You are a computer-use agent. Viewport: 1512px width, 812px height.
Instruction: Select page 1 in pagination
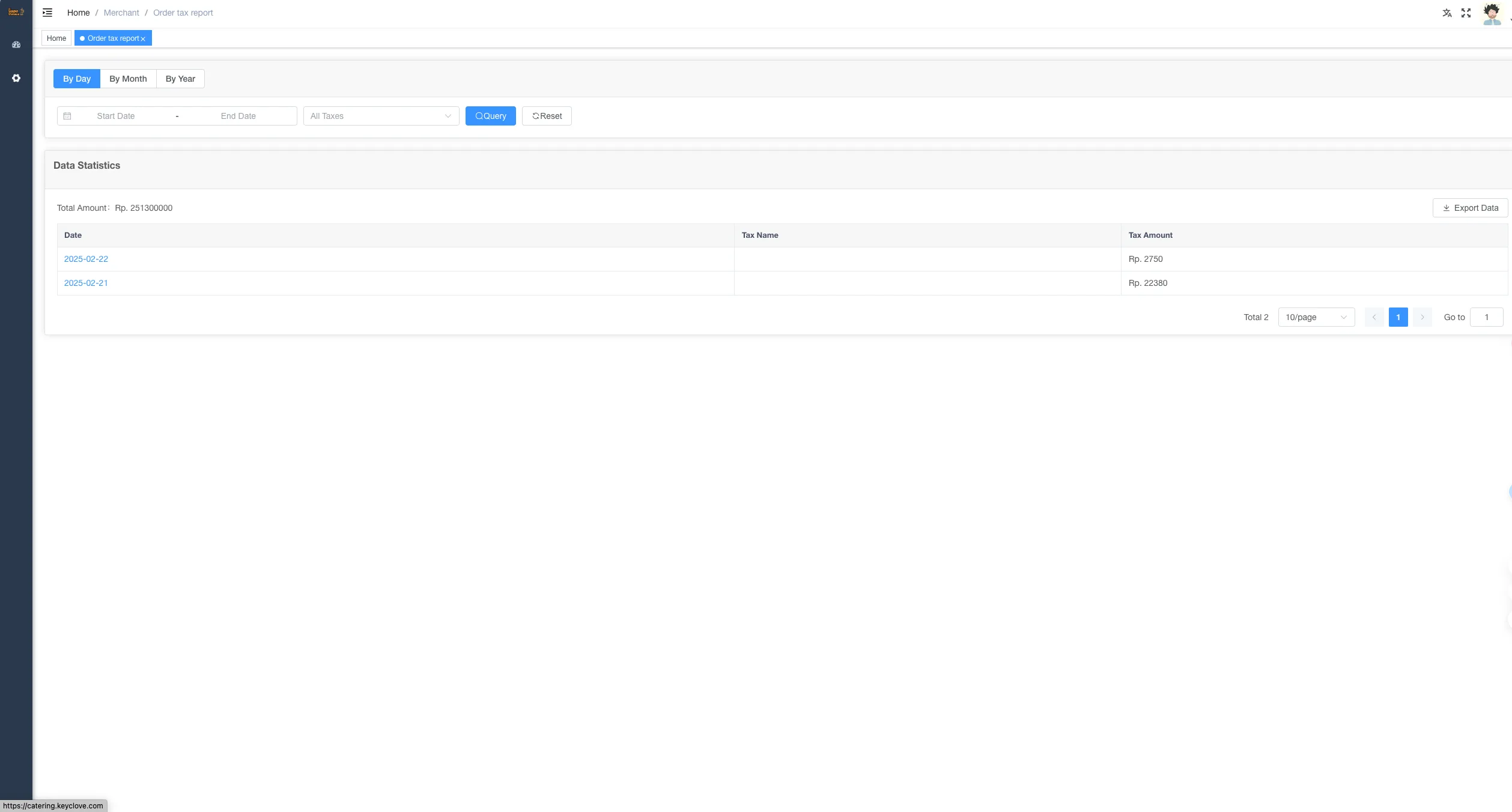[1398, 317]
